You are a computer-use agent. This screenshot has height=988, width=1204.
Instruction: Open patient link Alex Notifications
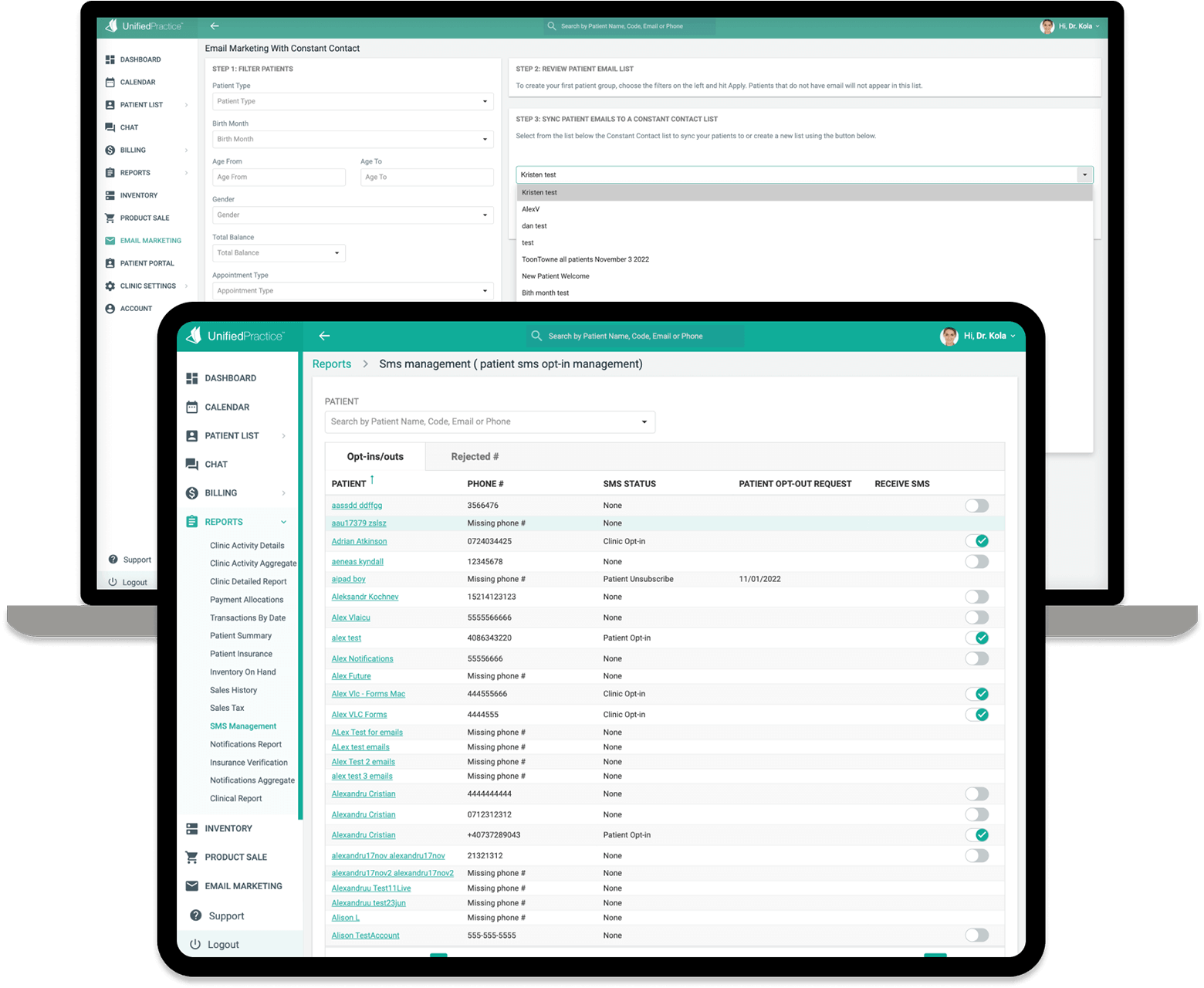tap(362, 658)
